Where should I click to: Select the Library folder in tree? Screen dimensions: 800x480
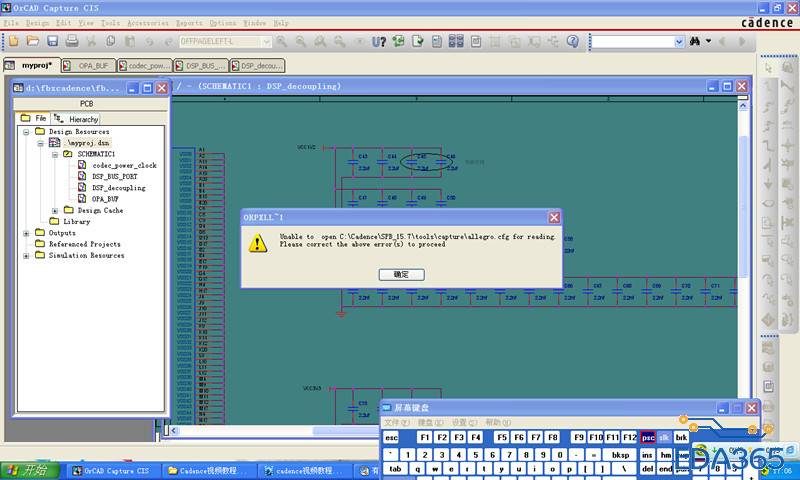(x=77, y=221)
